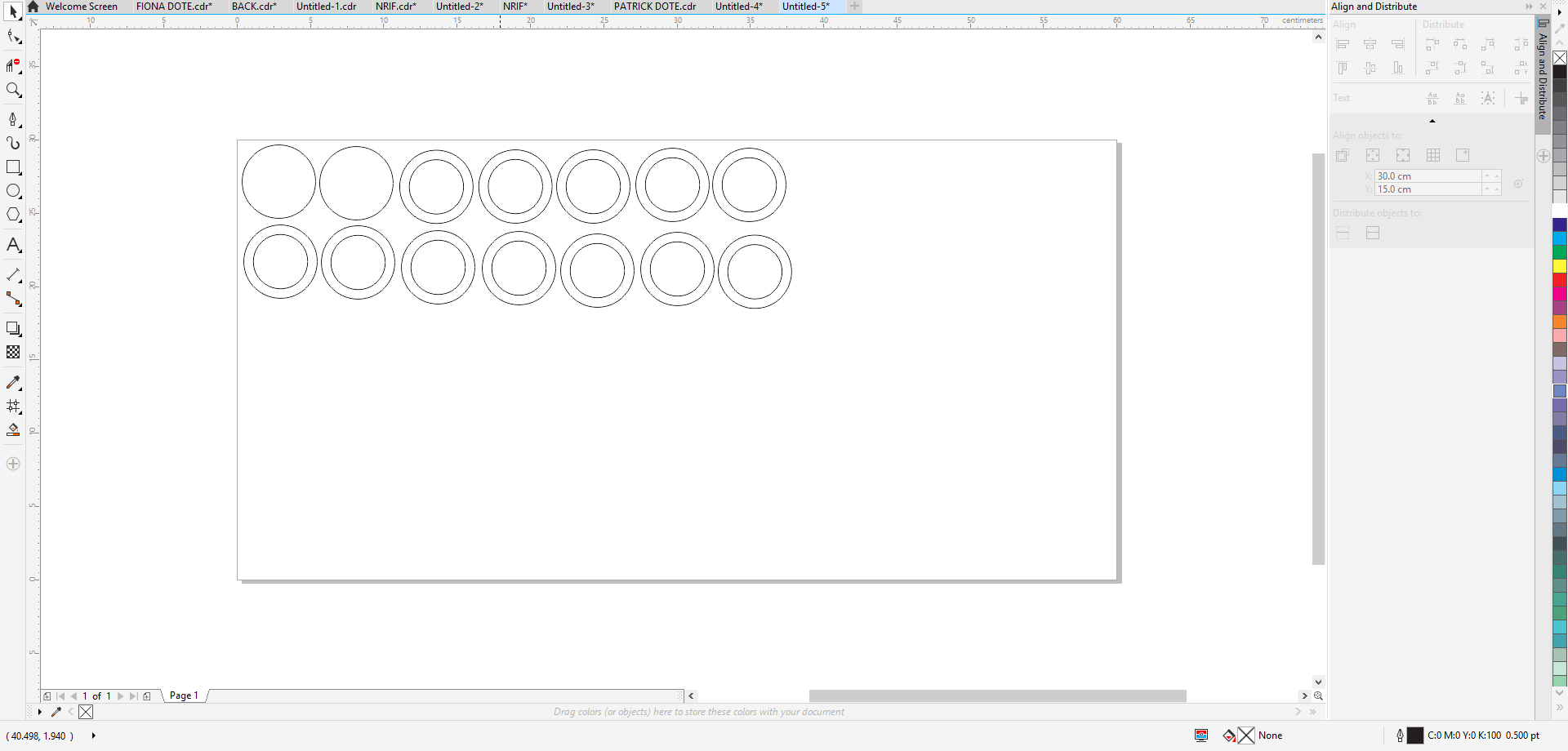
Task: Click the X coordinate field showing 30.0 cm
Action: [1428, 176]
